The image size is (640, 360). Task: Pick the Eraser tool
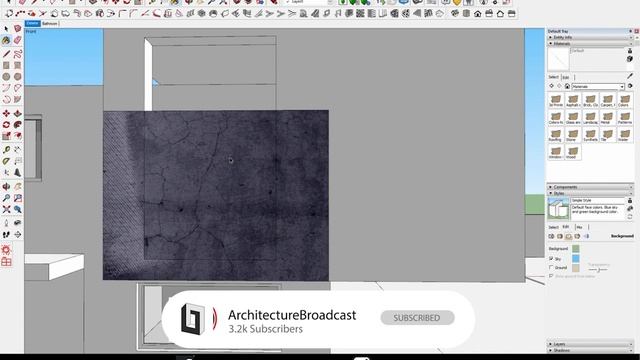tap(18, 40)
